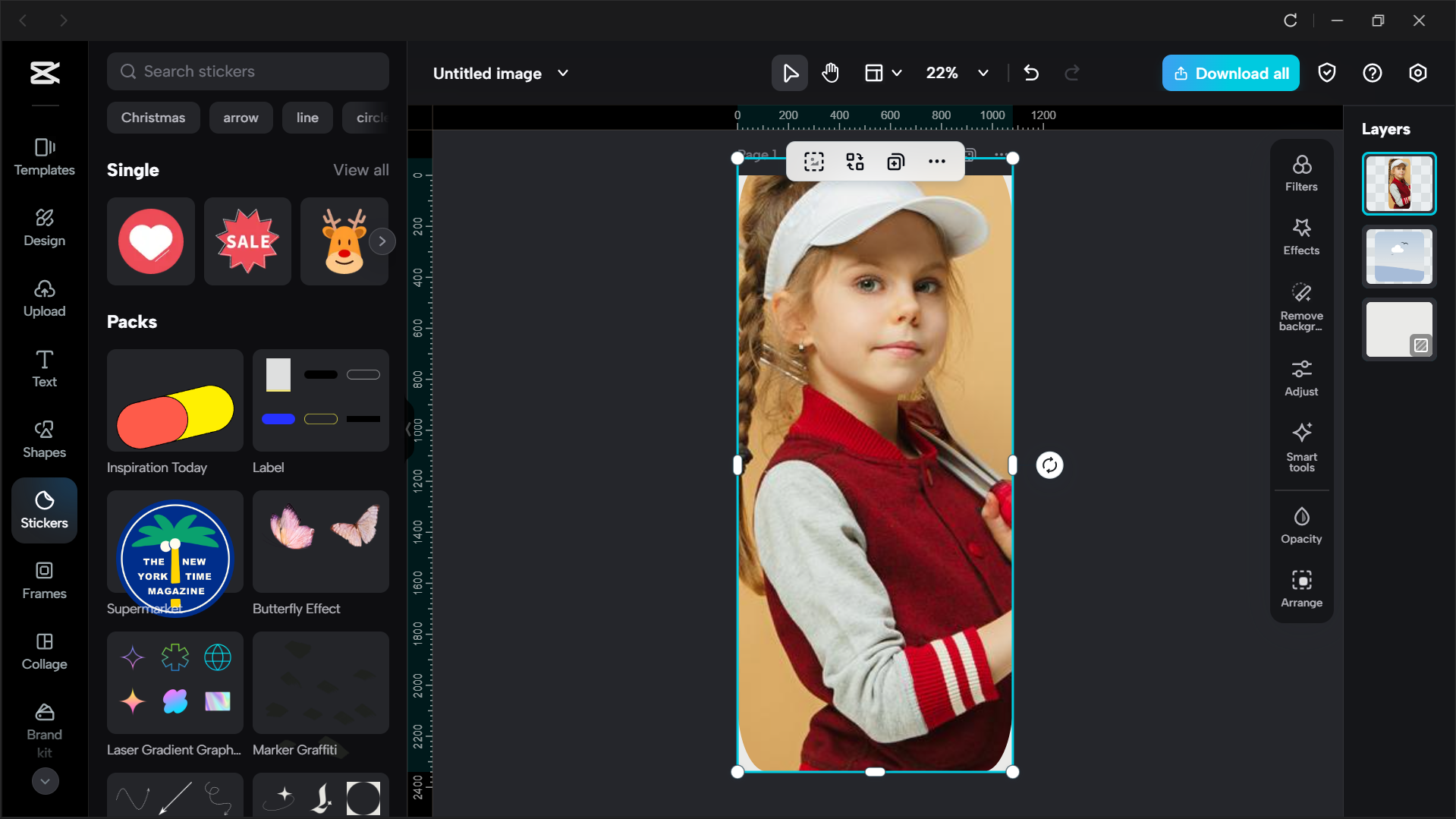Select the arrow sticker category
Image resolution: width=1456 pixels, height=819 pixels.
coord(241,118)
